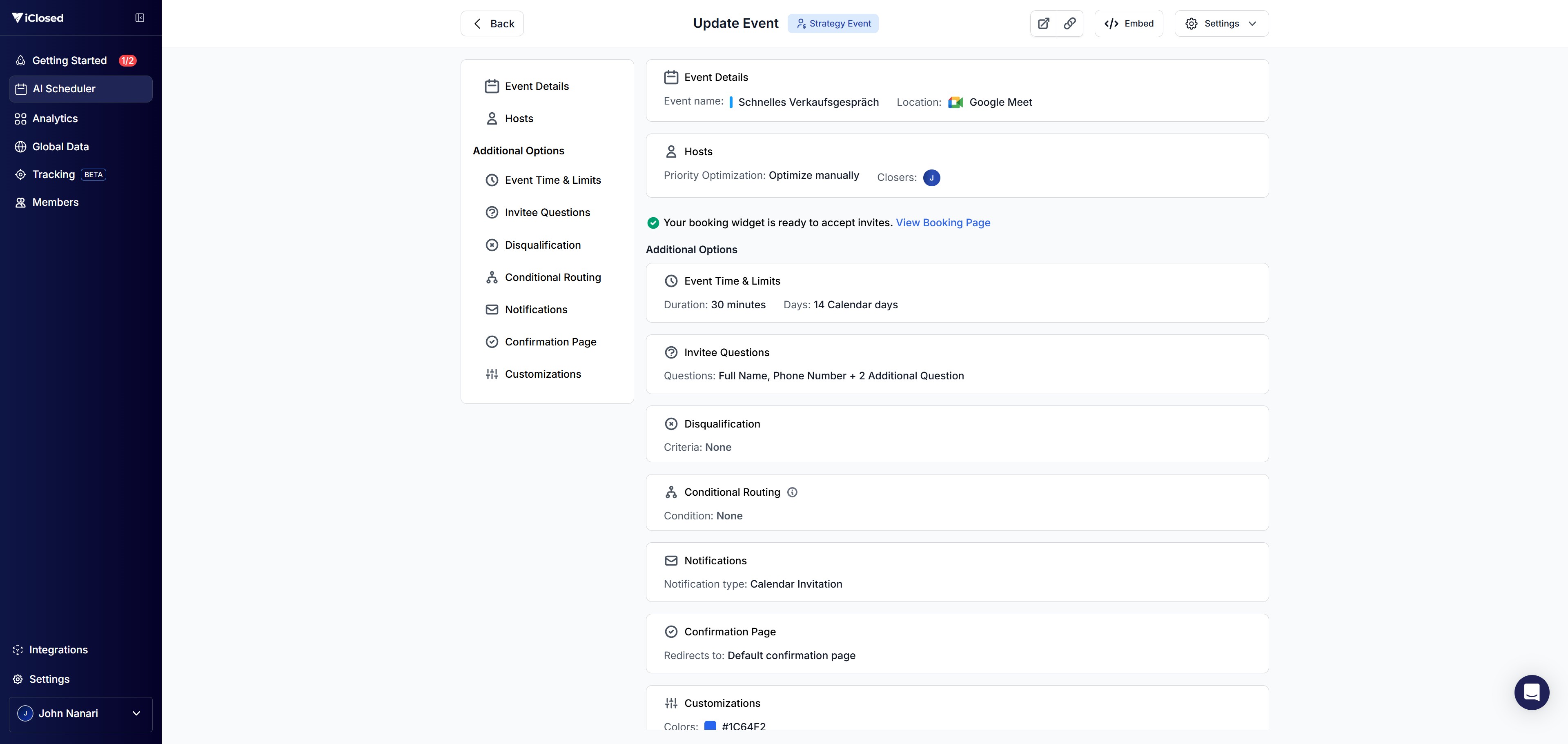Select Customizations in options list
This screenshot has height=744, width=1568.
542,374
